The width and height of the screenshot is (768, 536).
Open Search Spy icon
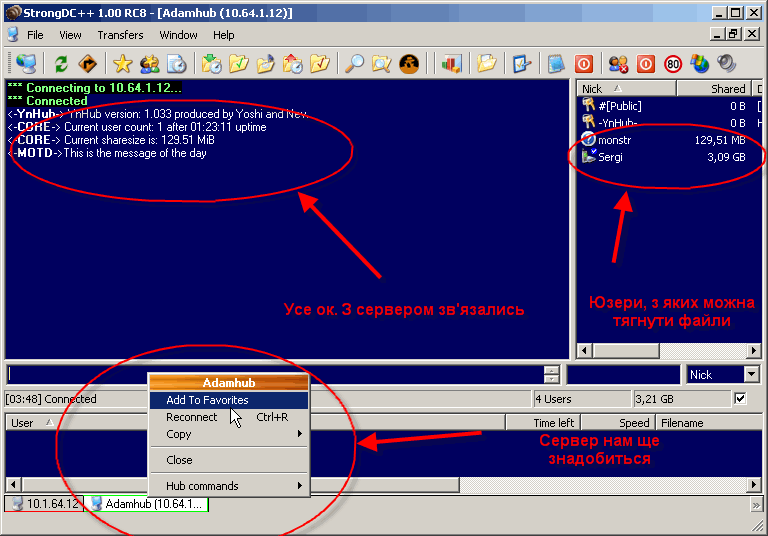coord(409,64)
